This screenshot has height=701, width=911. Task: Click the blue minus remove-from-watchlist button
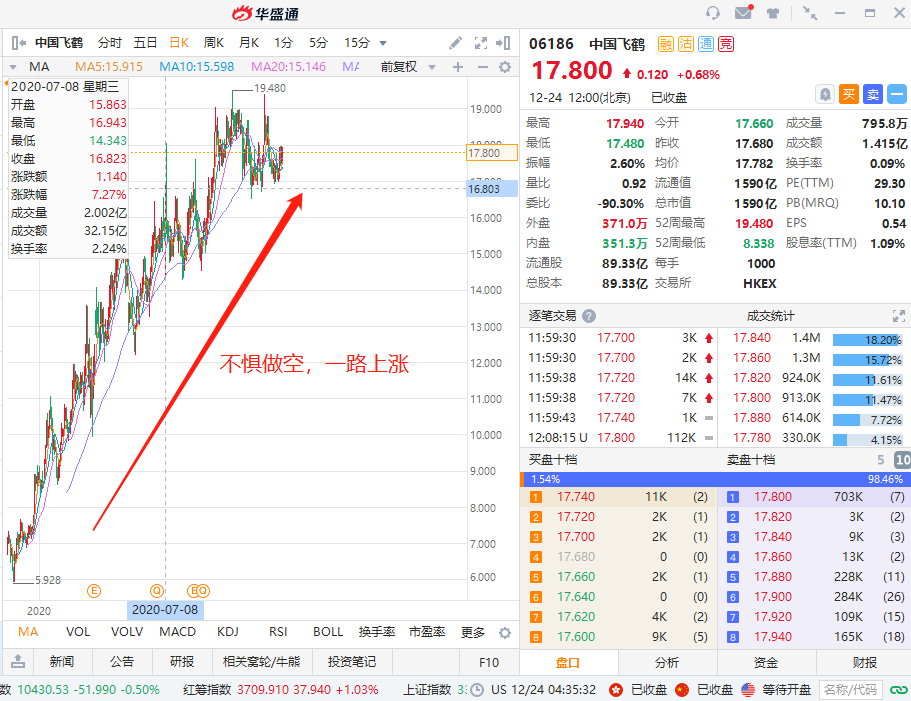897,94
